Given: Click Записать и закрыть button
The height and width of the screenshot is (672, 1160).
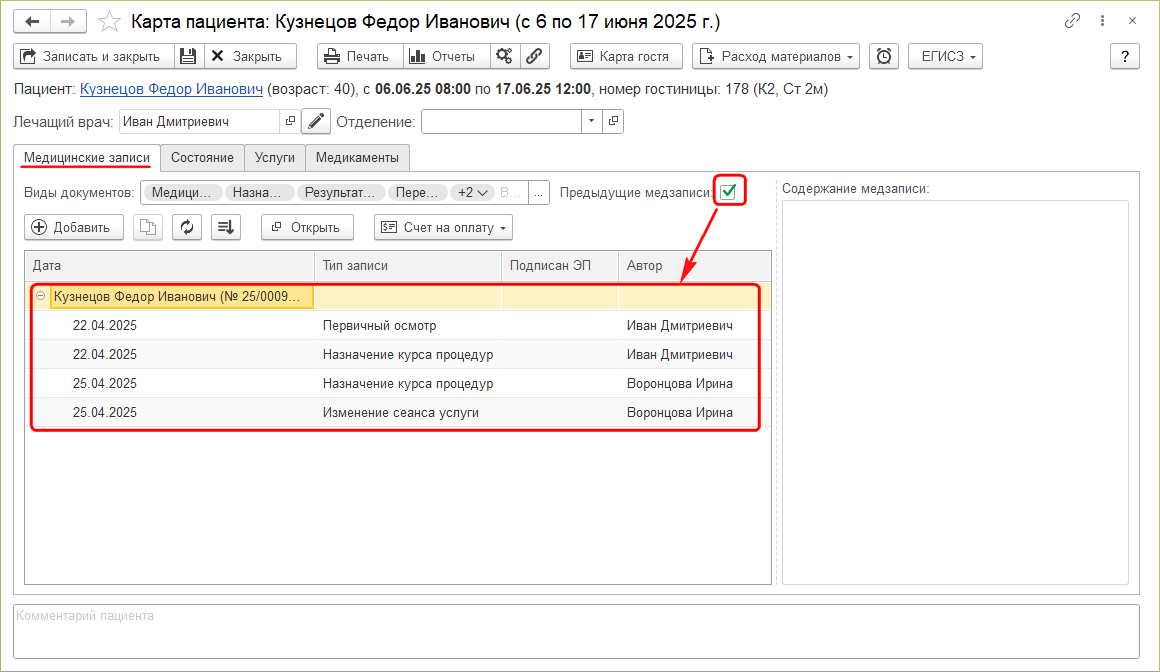Looking at the screenshot, I should [x=94, y=56].
